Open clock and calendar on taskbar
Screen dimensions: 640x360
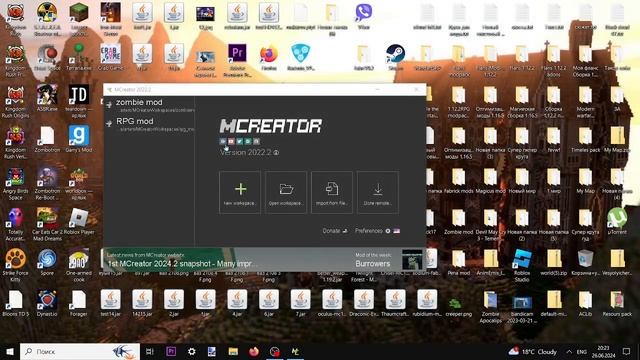click(603, 351)
